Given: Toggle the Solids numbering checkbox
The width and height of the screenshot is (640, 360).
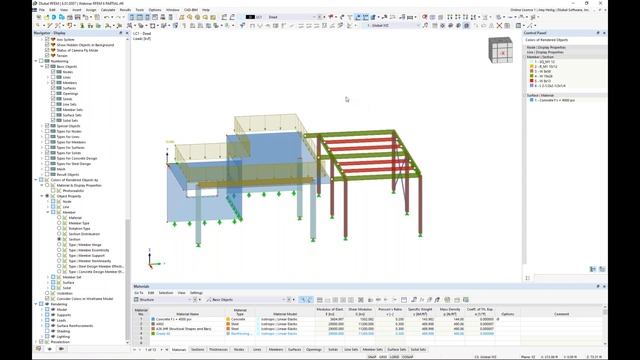Looking at the screenshot, I should coord(53,99).
